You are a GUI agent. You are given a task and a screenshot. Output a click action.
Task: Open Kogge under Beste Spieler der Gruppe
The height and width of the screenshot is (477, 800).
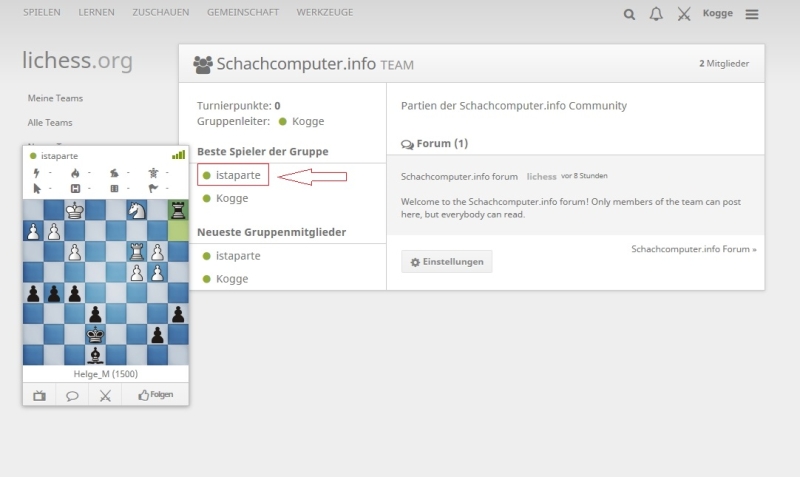pyautogui.click(x=232, y=198)
